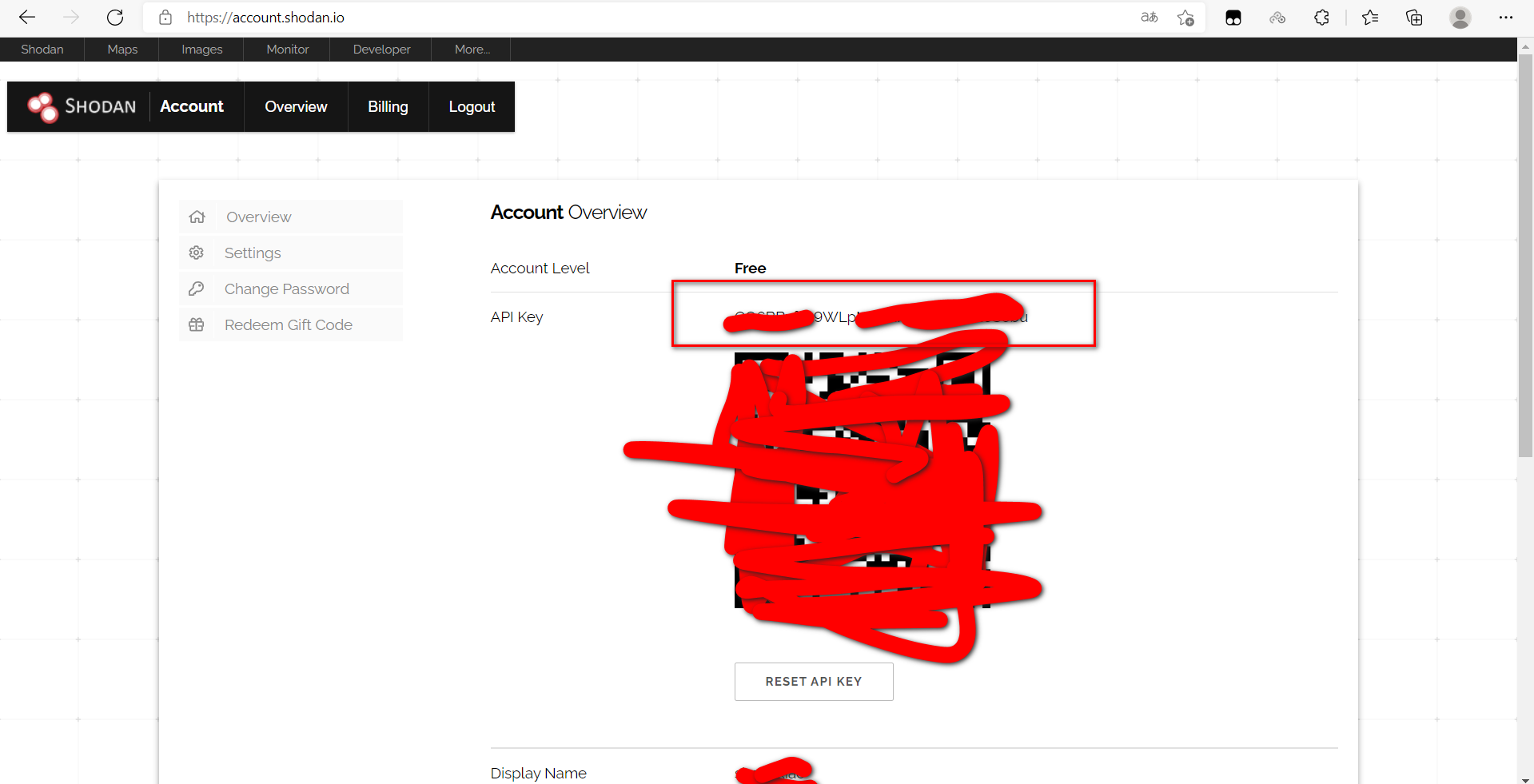Open Change Password in the sidebar
1534x784 pixels.
[x=291, y=289]
